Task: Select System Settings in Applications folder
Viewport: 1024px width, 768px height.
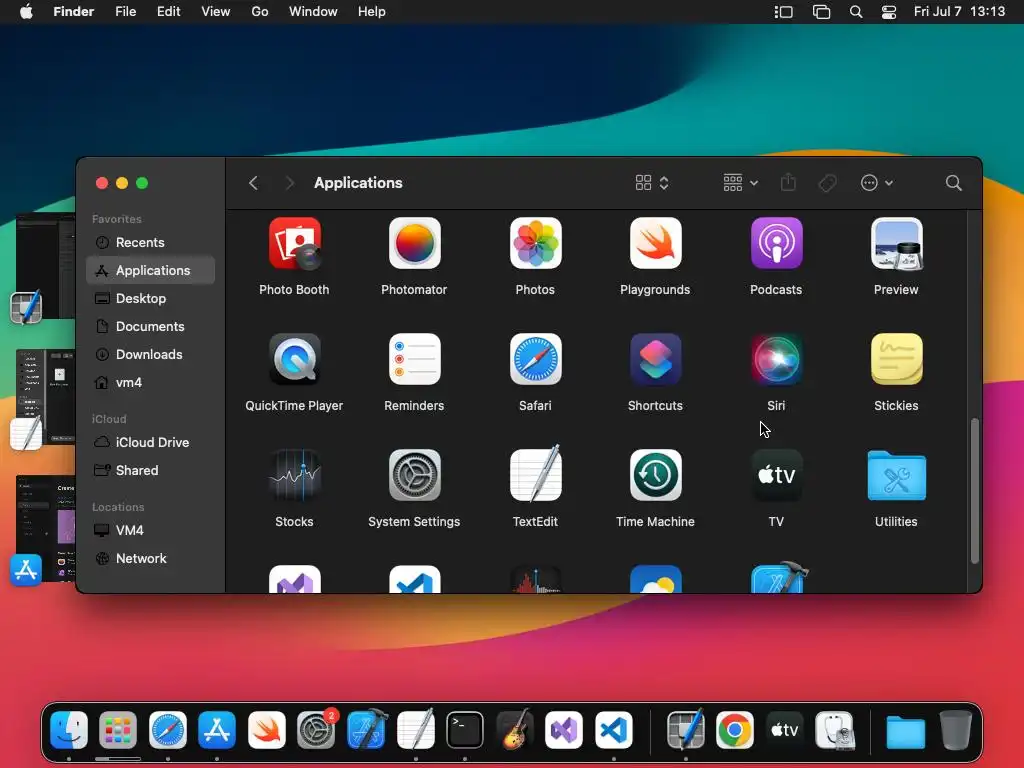Action: click(x=415, y=475)
